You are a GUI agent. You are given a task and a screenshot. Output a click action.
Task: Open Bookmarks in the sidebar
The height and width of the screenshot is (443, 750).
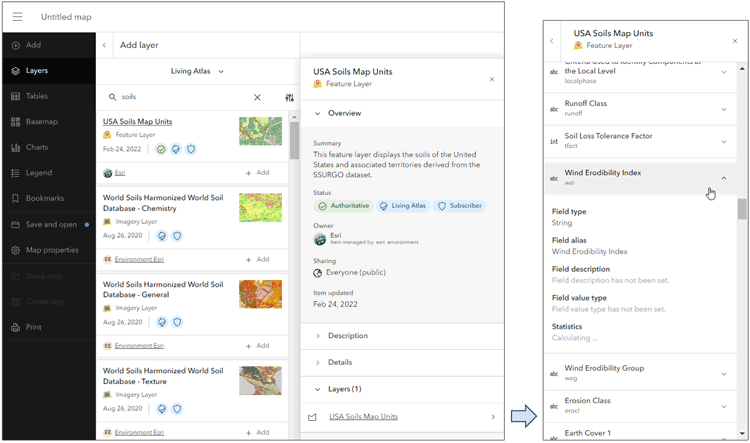(x=16, y=198)
